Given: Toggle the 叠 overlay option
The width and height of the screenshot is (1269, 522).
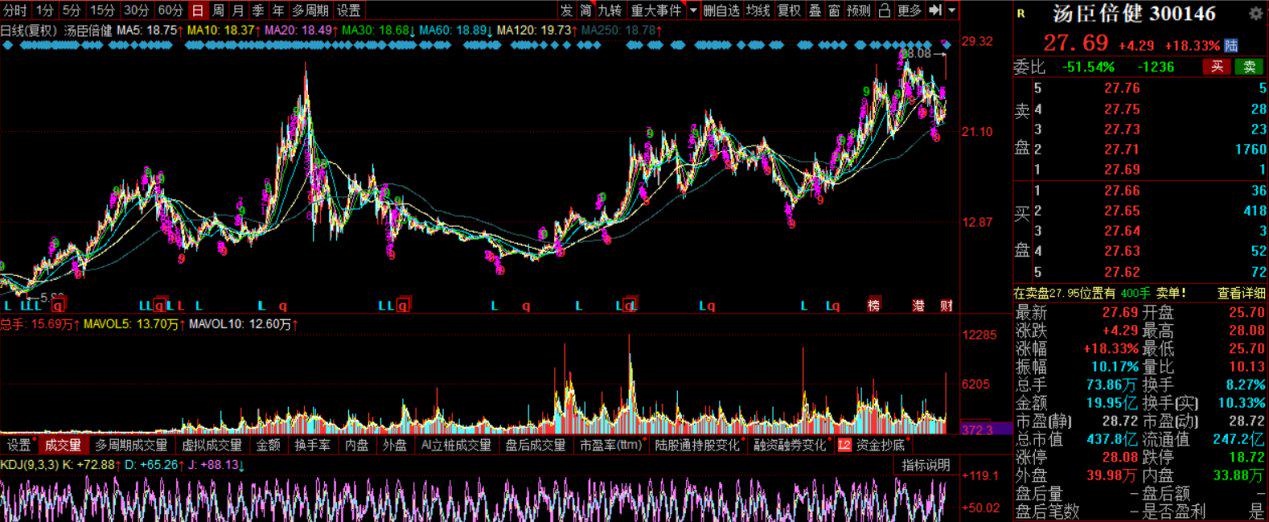Looking at the screenshot, I should 815,11.
